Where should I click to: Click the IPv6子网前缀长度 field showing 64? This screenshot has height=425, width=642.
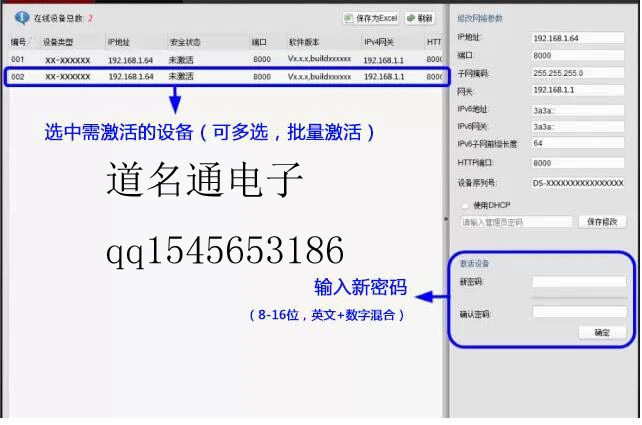click(x=578, y=143)
